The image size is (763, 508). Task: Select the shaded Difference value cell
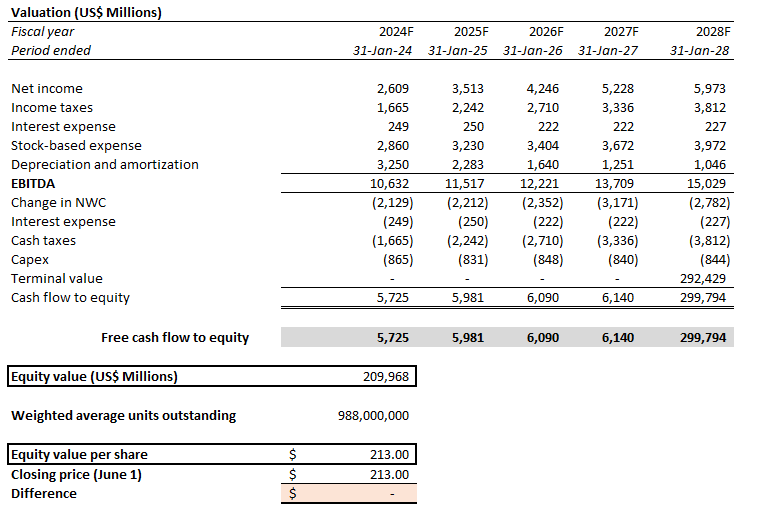(x=349, y=493)
